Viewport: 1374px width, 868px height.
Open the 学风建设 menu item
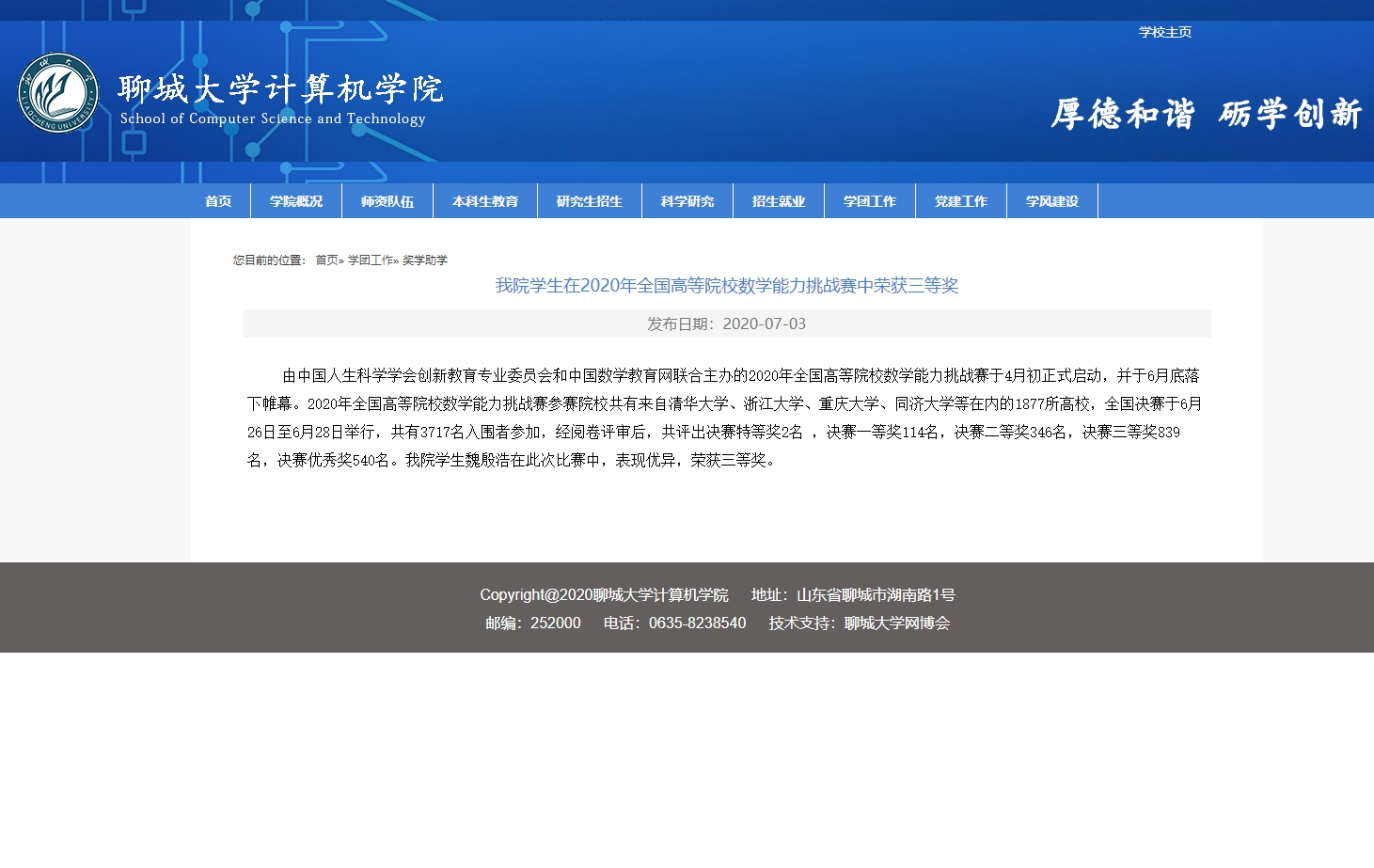coord(1051,200)
